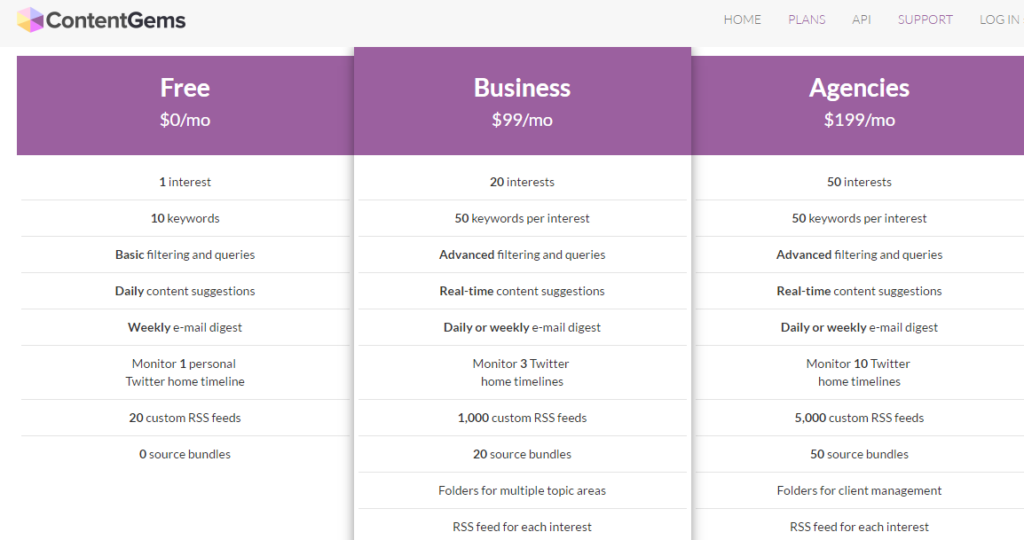Screen dimensions: 1024x540
Task: Click '0 source bundles' in Free plan
Action: (x=185, y=454)
